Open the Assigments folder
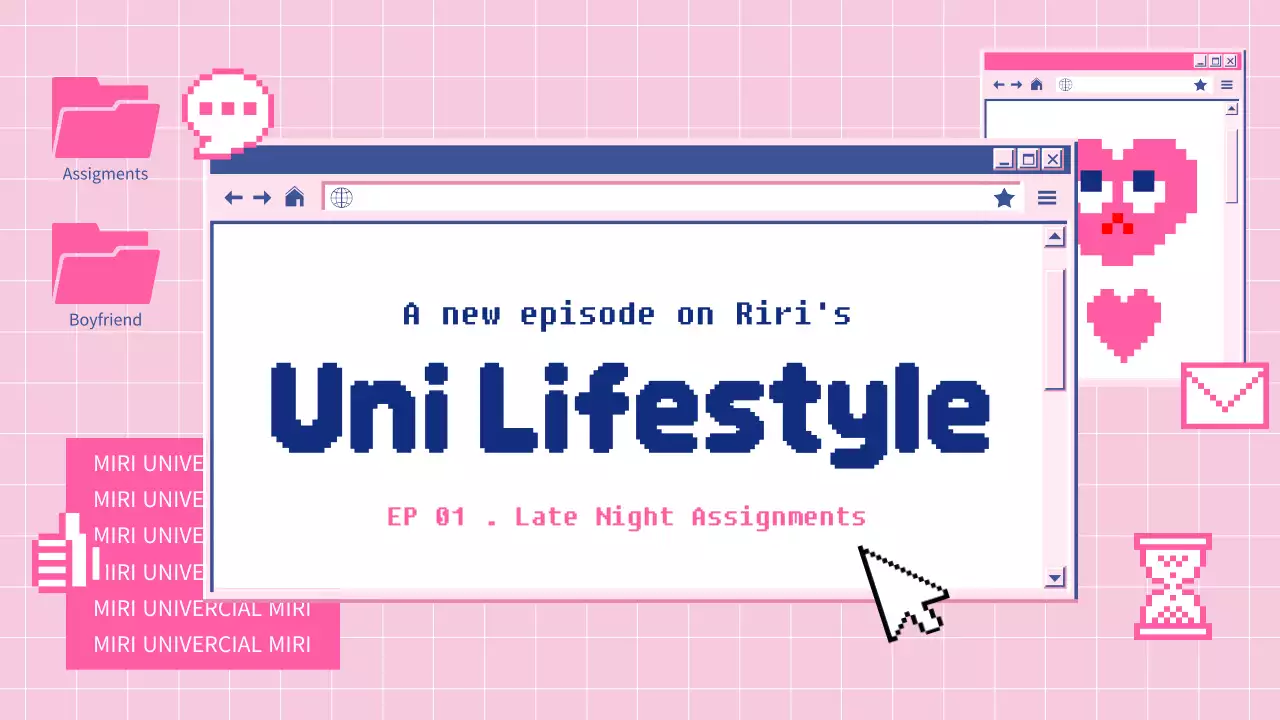1280x720 pixels. [105, 120]
